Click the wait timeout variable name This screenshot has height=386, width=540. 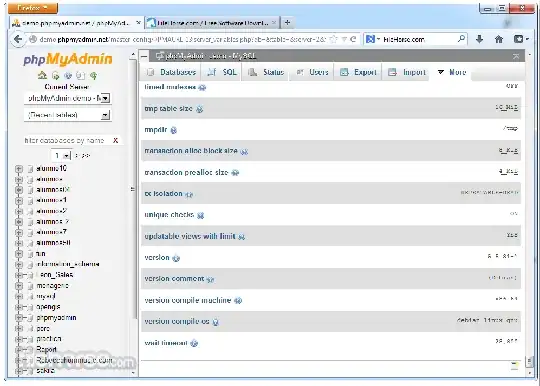click(166, 343)
